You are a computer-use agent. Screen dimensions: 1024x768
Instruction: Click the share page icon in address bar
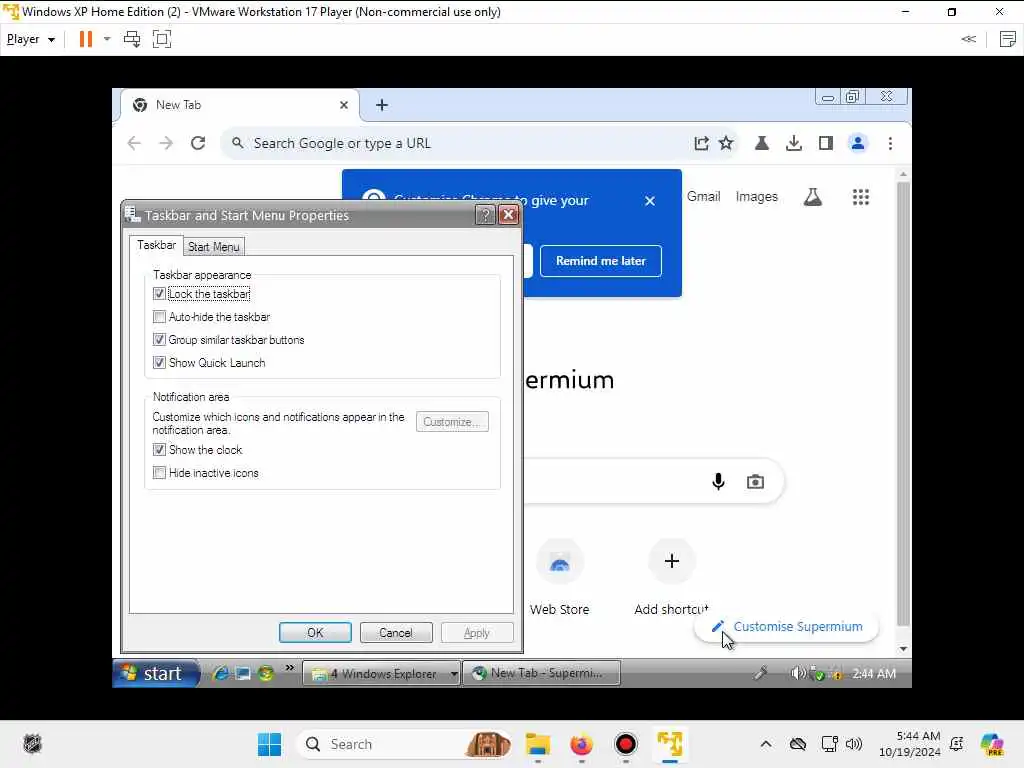click(701, 143)
